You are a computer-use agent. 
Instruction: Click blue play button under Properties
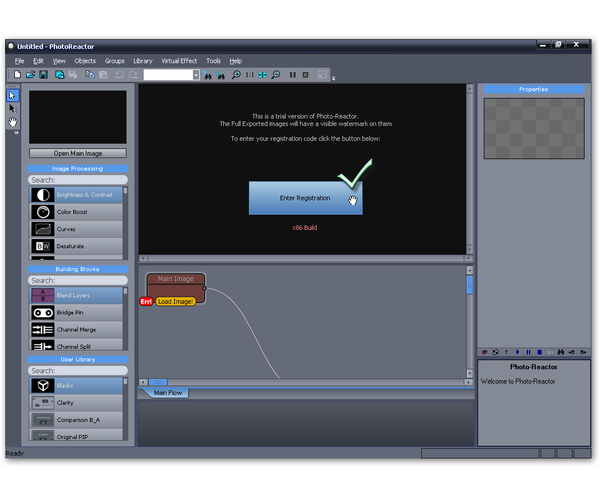pyautogui.click(x=517, y=352)
